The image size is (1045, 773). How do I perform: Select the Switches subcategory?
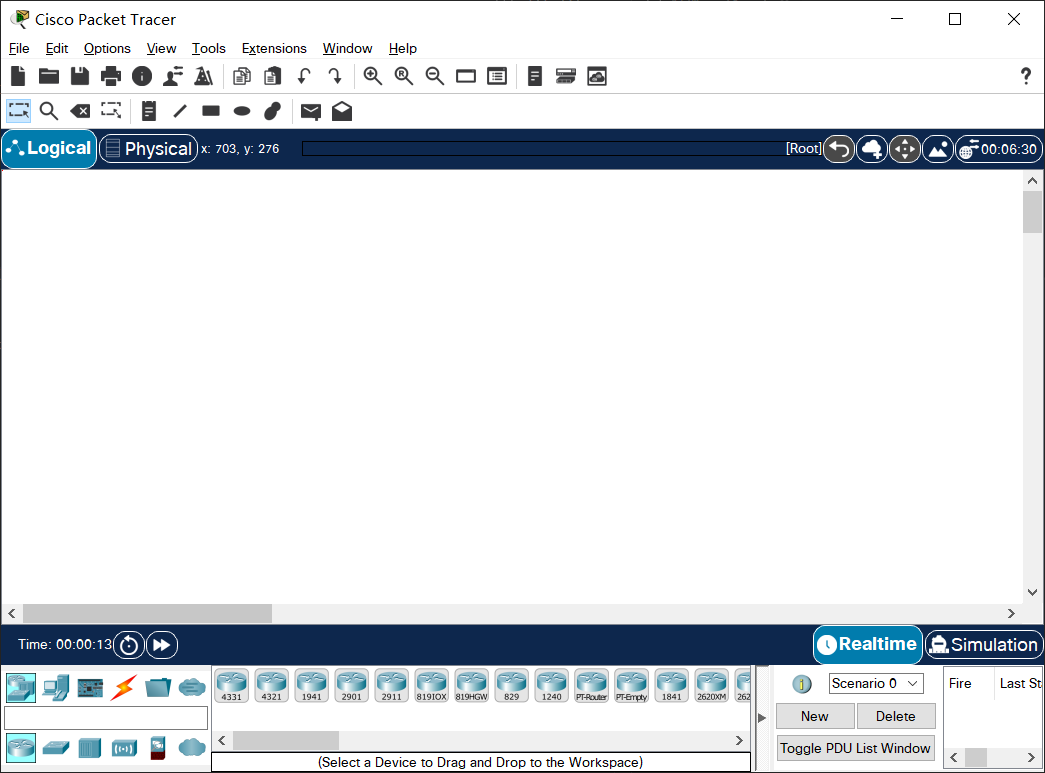click(x=56, y=748)
